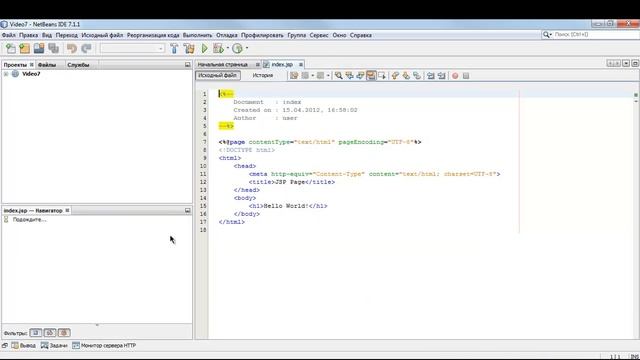
Task: Switch to the Службы tab
Action: [78, 64]
